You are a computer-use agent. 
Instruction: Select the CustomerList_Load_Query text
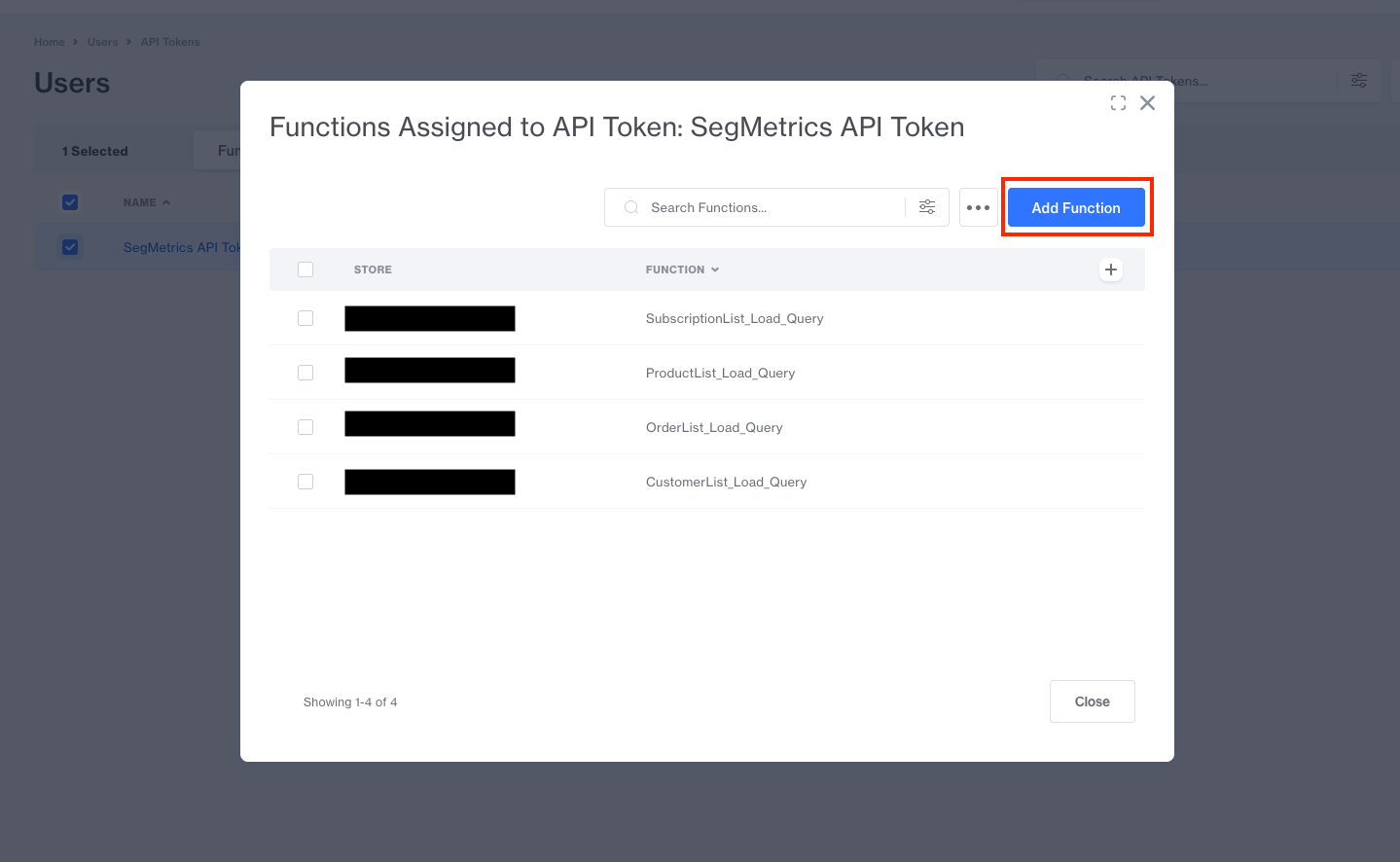[726, 482]
